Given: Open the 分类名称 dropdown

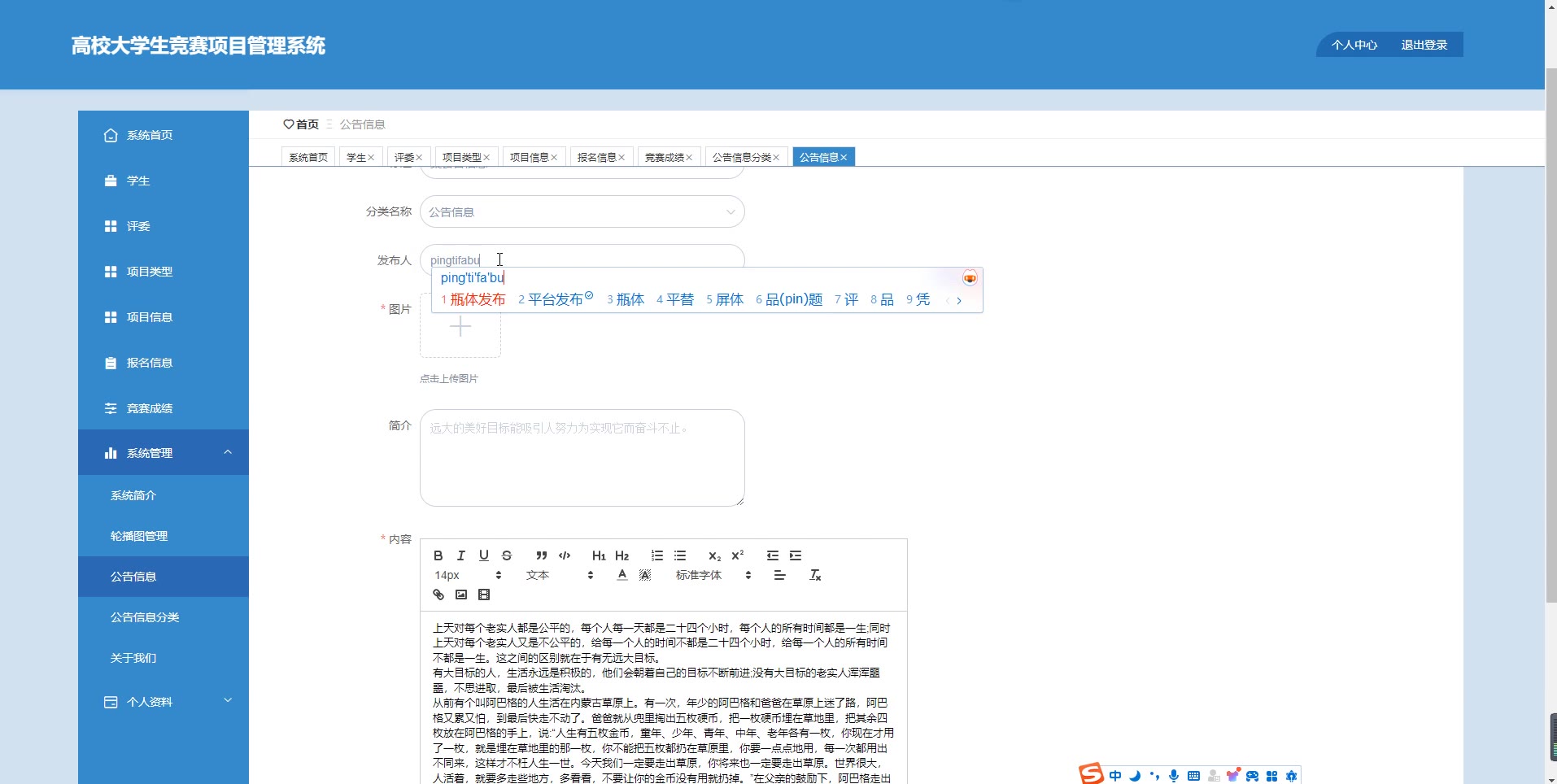Looking at the screenshot, I should pyautogui.click(x=582, y=211).
